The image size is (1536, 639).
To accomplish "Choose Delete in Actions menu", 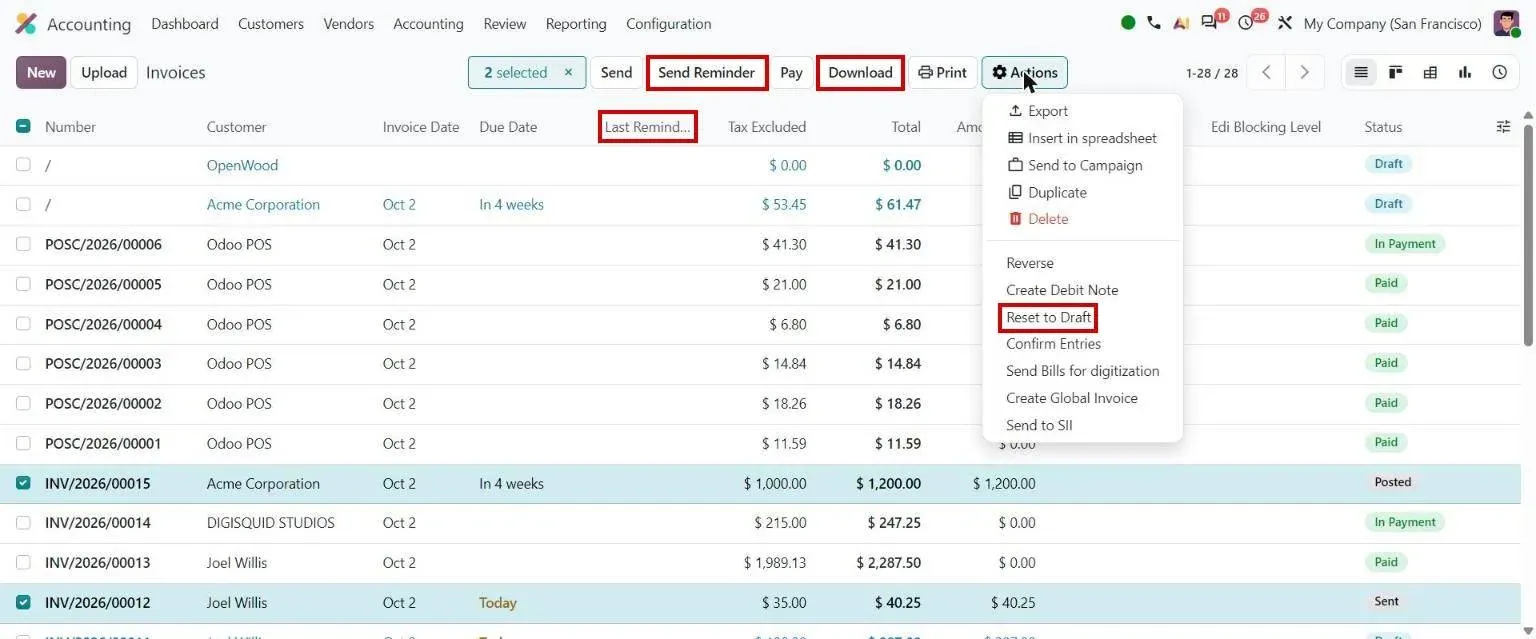I will coord(1038,219).
